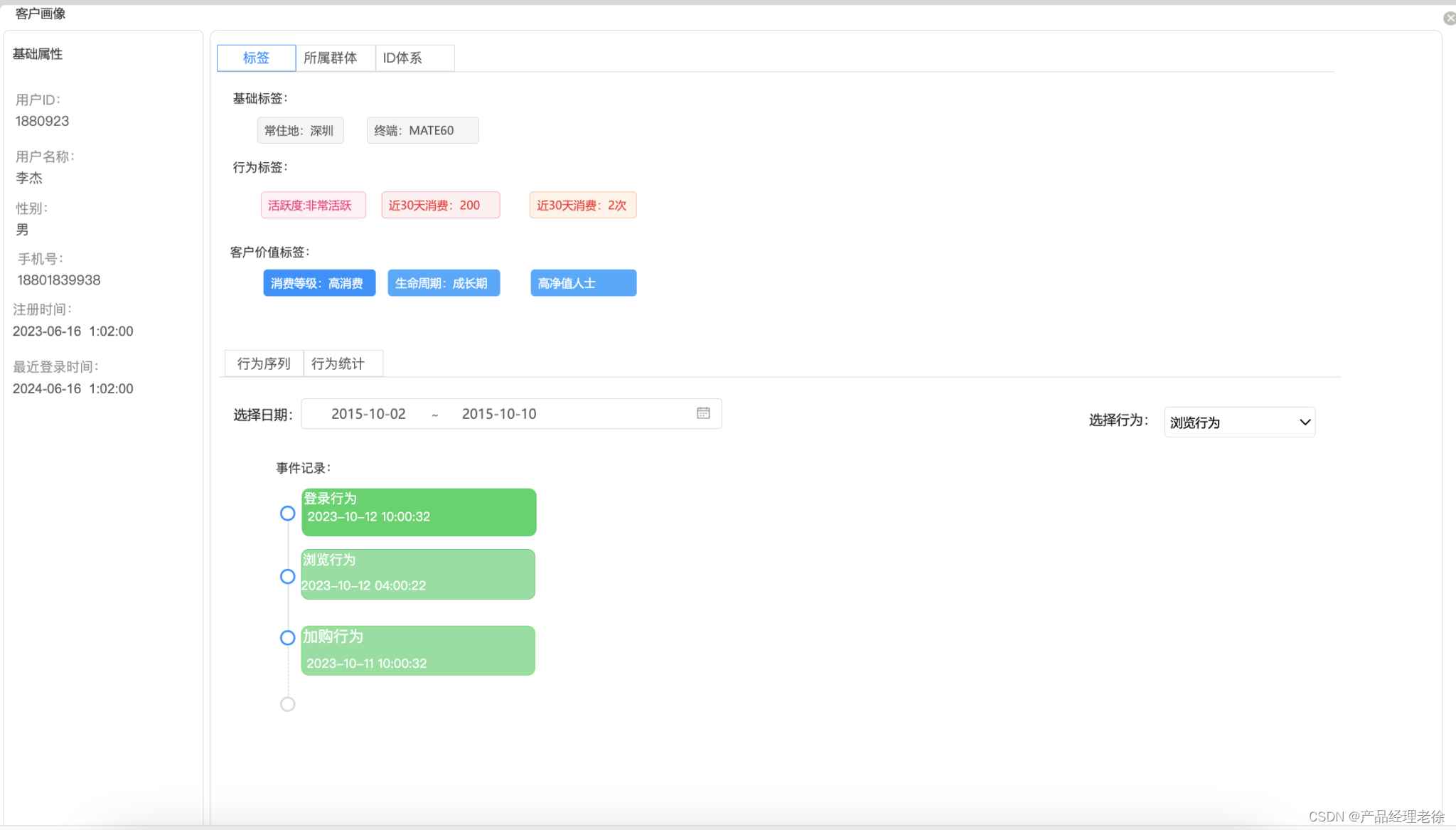Click the 登录行为 timeline node circle
This screenshot has height=830, width=1456.
[287, 514]
